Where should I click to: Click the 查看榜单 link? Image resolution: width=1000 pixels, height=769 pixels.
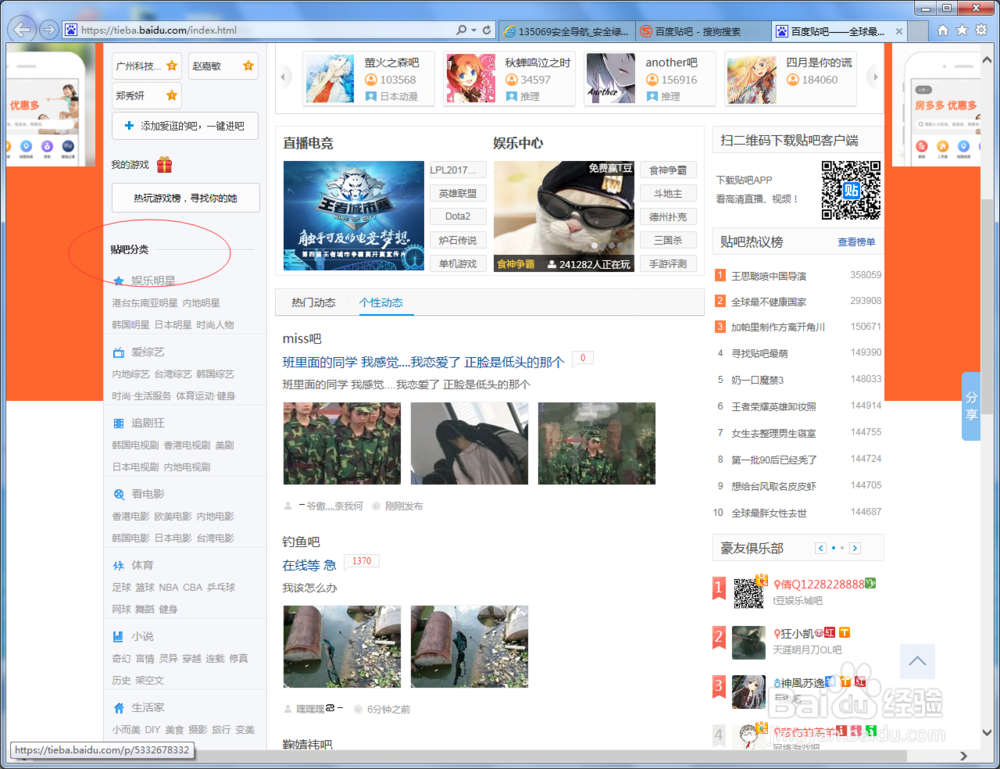(856, 242)
